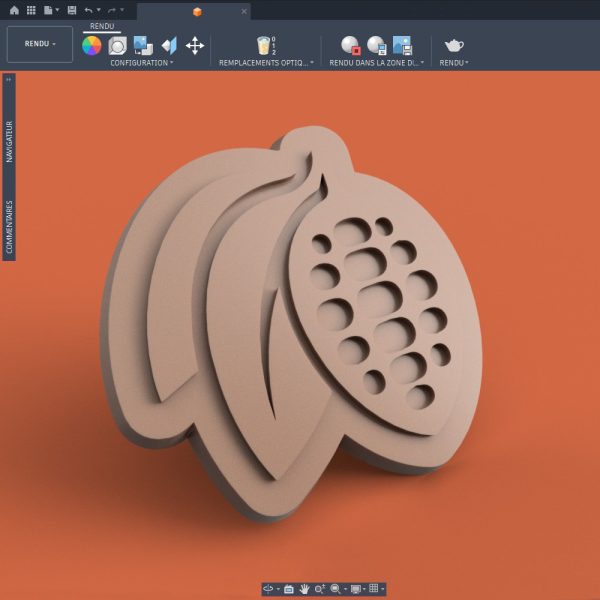The height and width of the screenshot is (600, 600).
Task: Open the COMMENTAIRES side panel
Action: 9,227
